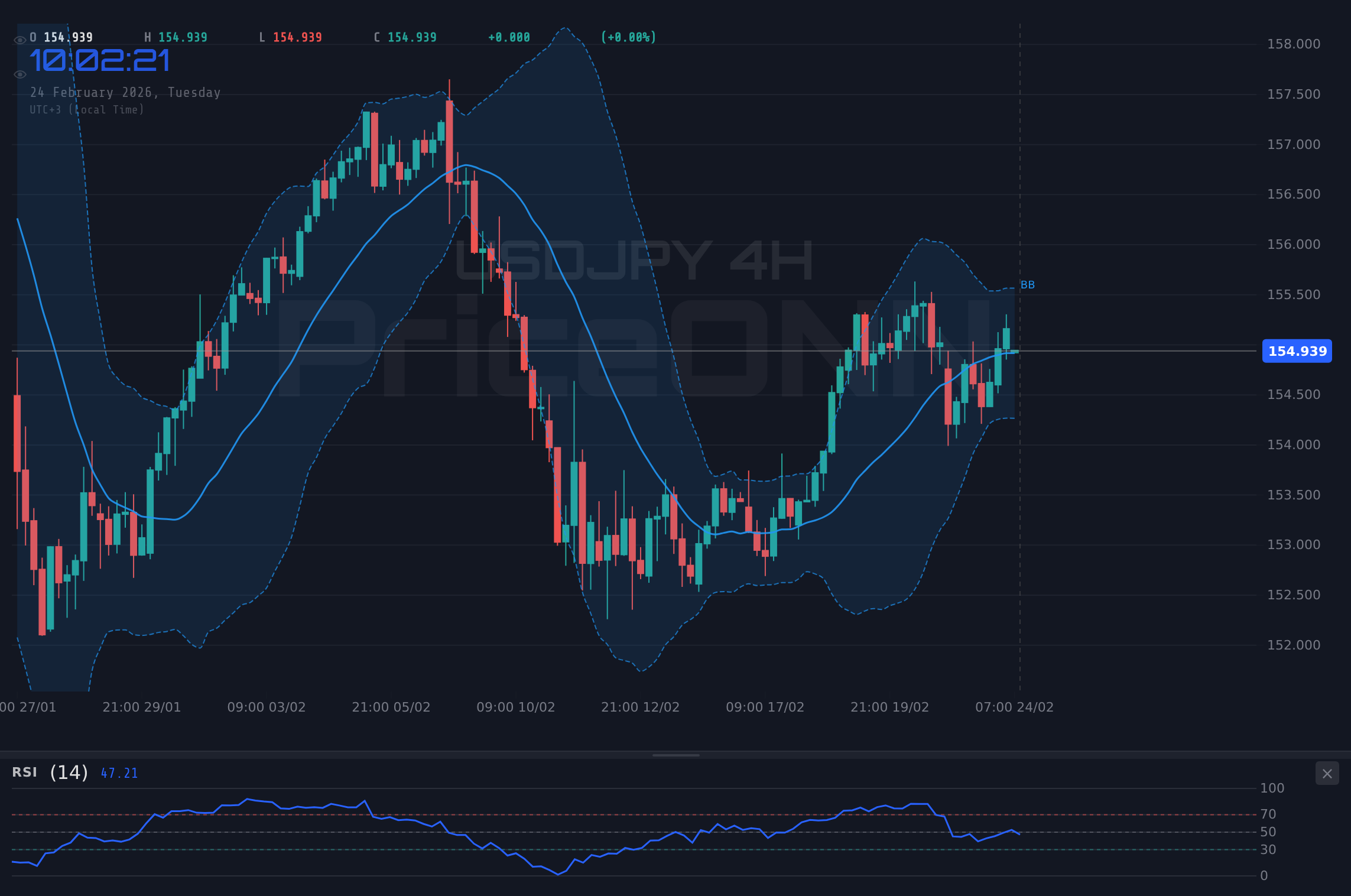
Task: Click the 21:00 19/02 time axis label
Action: click(889, 706)
